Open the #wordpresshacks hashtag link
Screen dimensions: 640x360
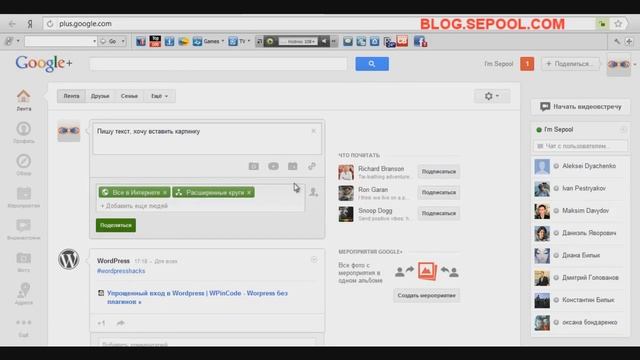(x=121, y=271)
